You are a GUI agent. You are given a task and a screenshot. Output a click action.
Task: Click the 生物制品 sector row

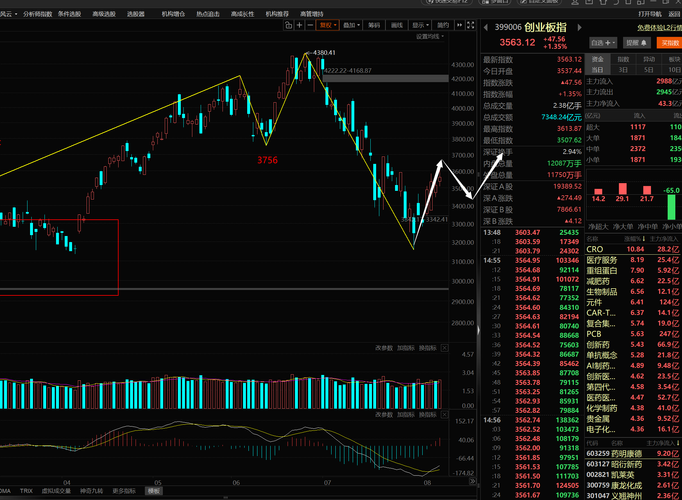[633, 292]
